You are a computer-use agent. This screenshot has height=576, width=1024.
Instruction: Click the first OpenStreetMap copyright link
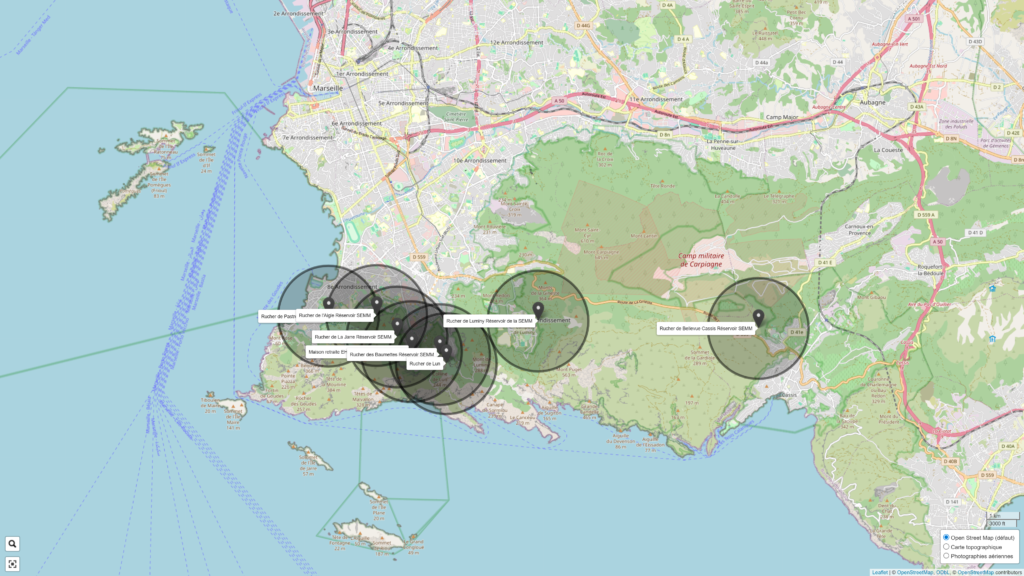coord(914,572)
